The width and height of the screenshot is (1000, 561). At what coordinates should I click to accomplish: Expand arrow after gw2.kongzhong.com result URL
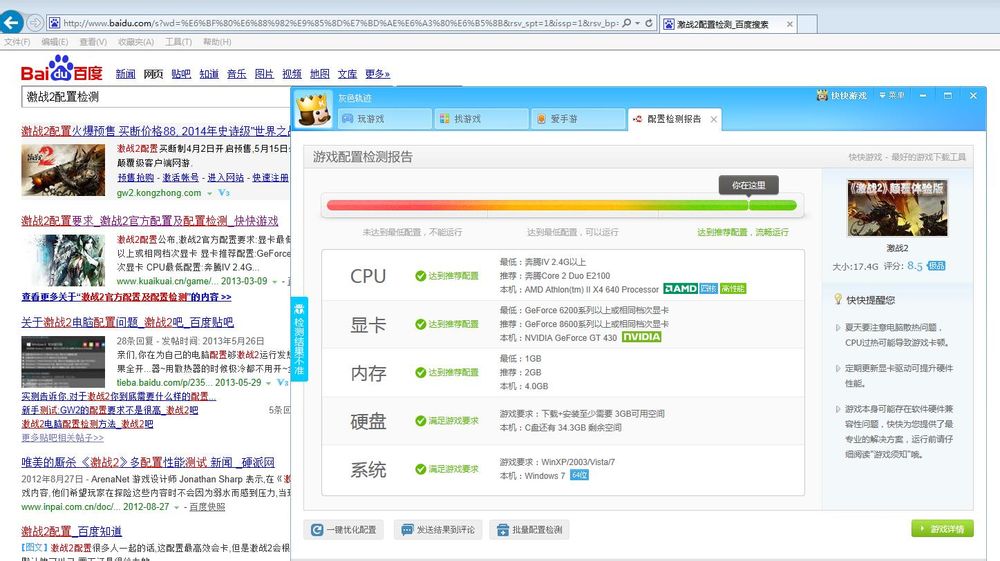point(209,193)
